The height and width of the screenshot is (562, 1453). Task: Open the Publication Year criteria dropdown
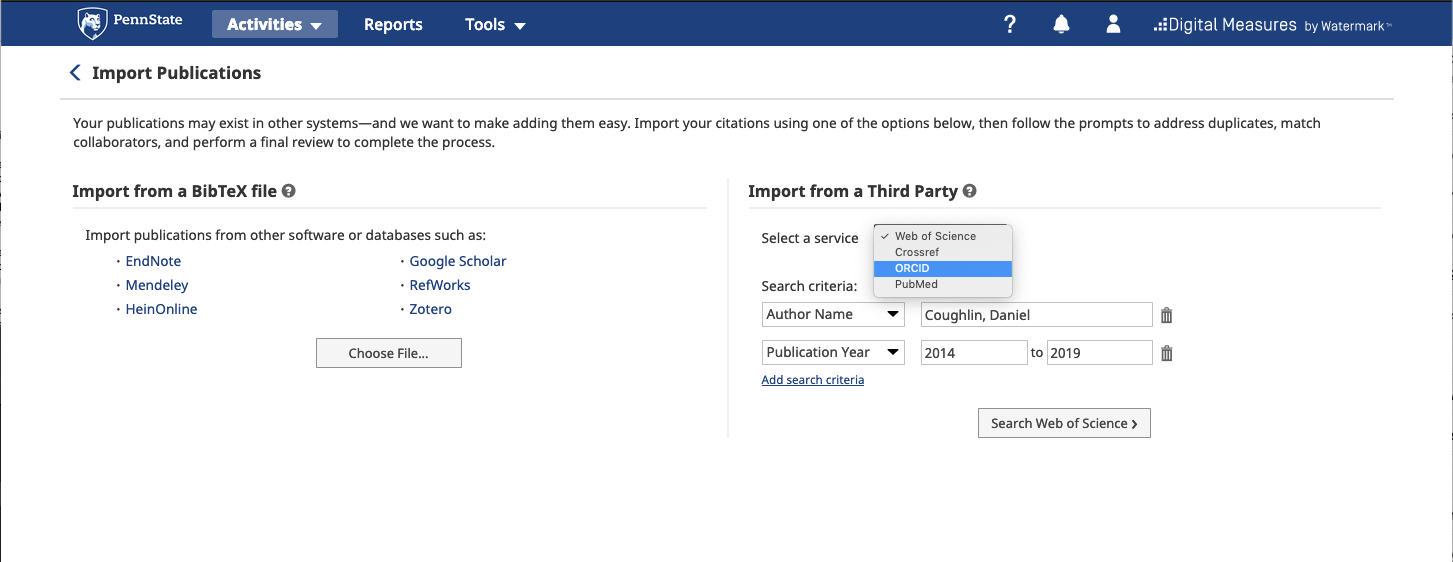[832, 353]
